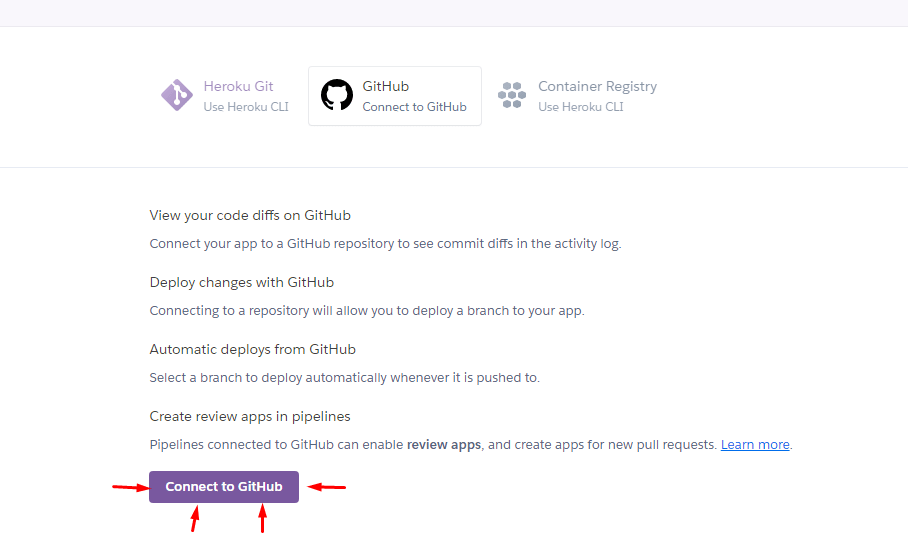Image resolution: width=908 pixels, height=547 pixels.
Task: Click heading 'Deploy changes with GitHub'
Action: [242, 282]
